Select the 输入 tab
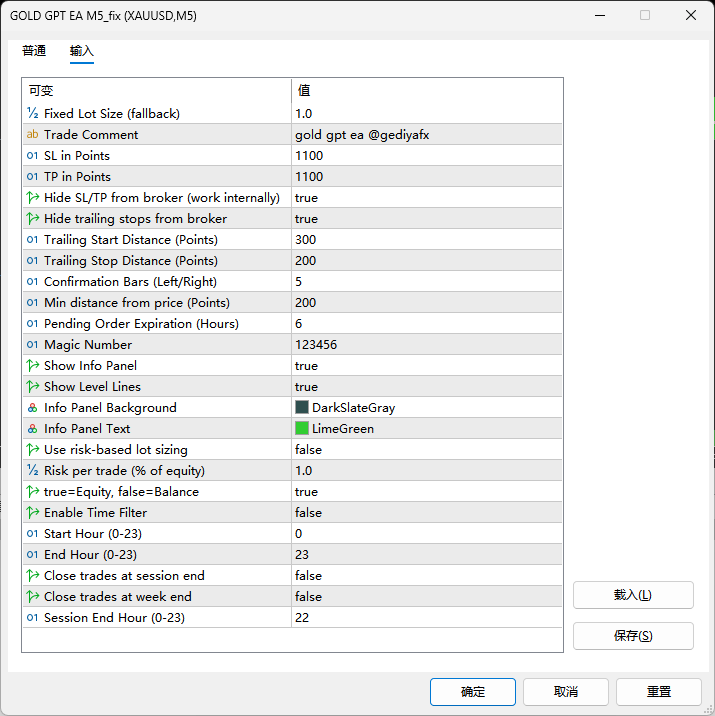Viewport: 715px width, 716px height. 82,51
